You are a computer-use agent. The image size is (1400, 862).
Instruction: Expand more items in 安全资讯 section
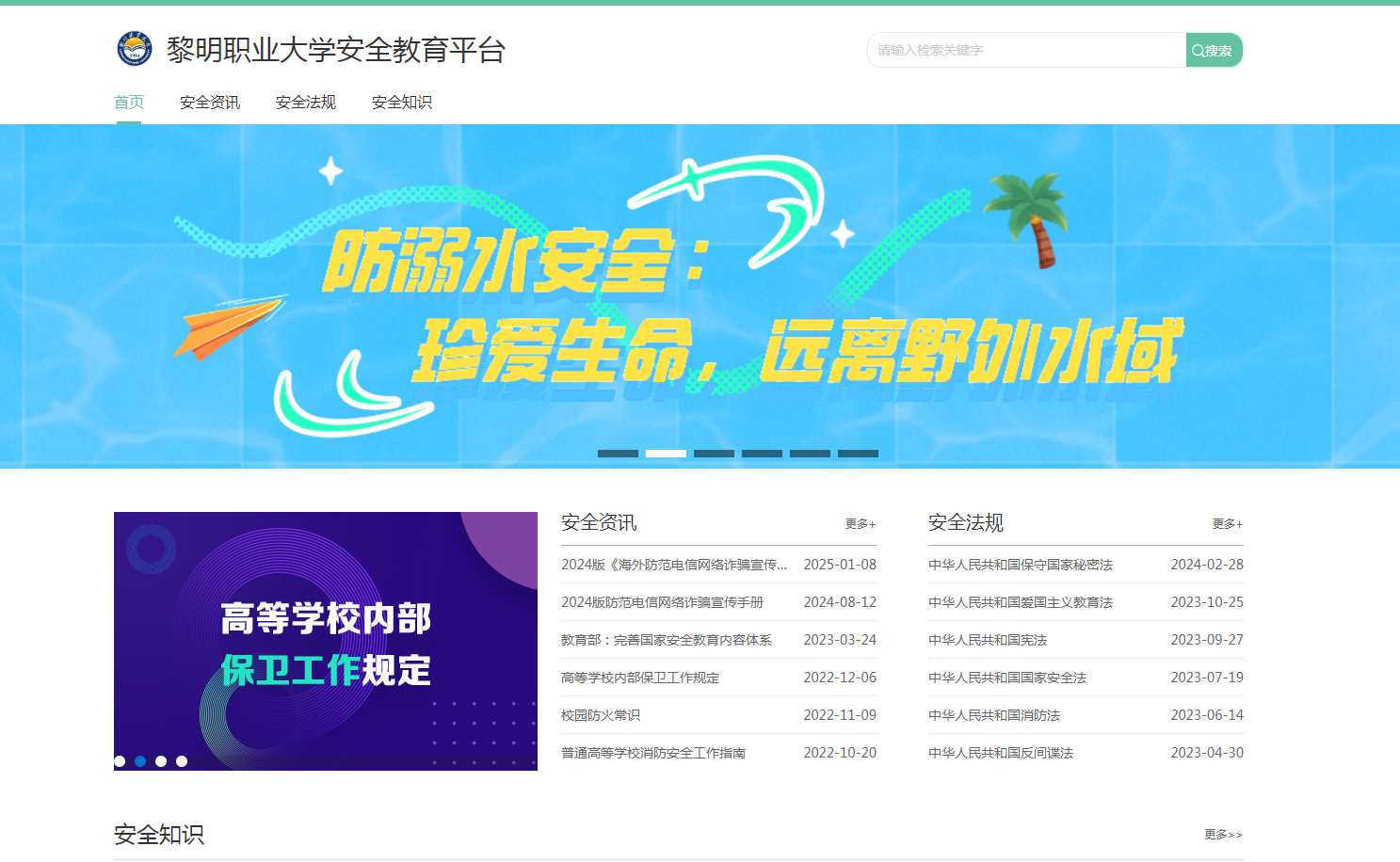(860, 524)
